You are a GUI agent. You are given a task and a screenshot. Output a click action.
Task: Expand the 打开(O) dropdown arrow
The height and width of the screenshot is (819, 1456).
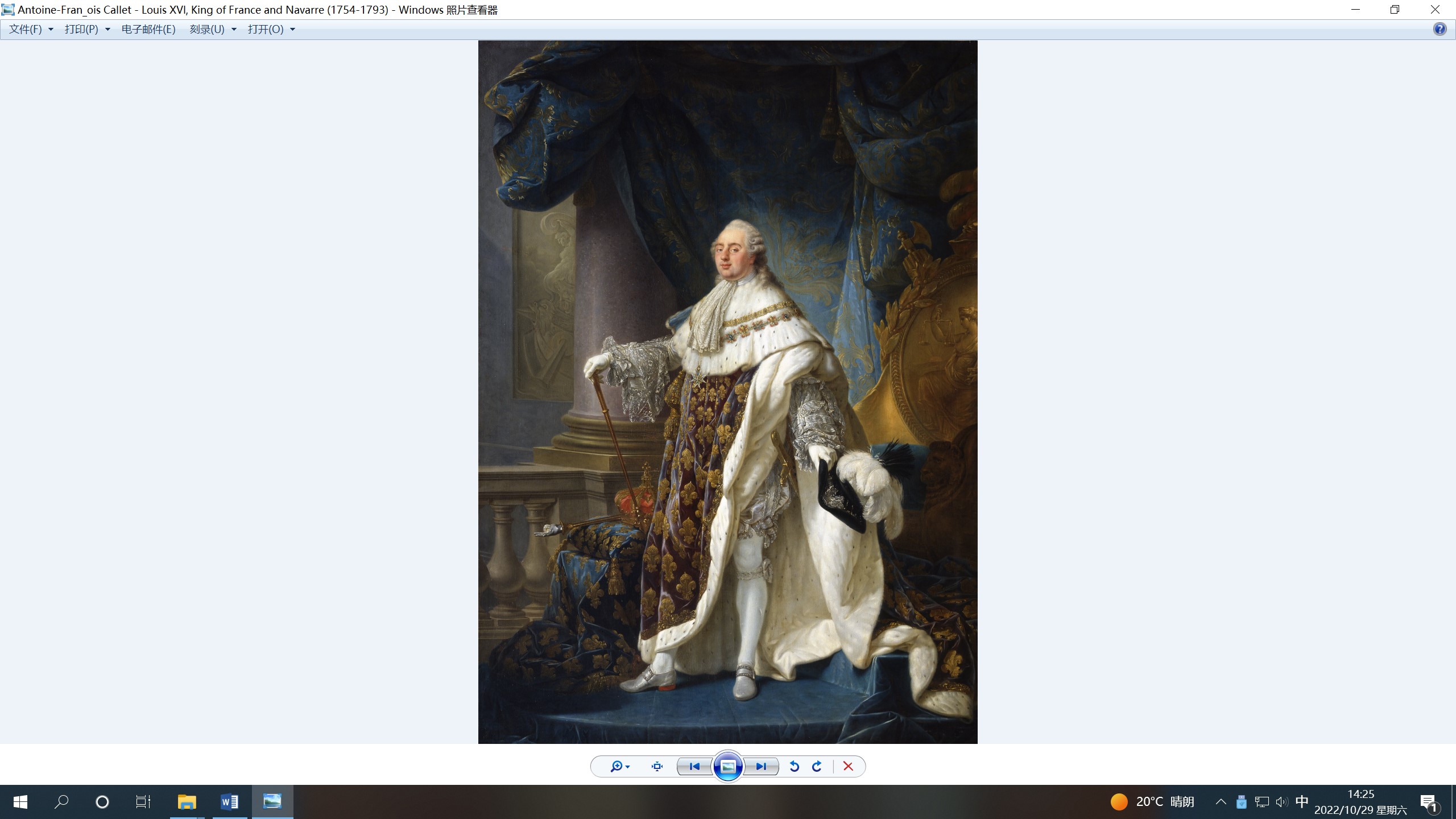[293, 30]
